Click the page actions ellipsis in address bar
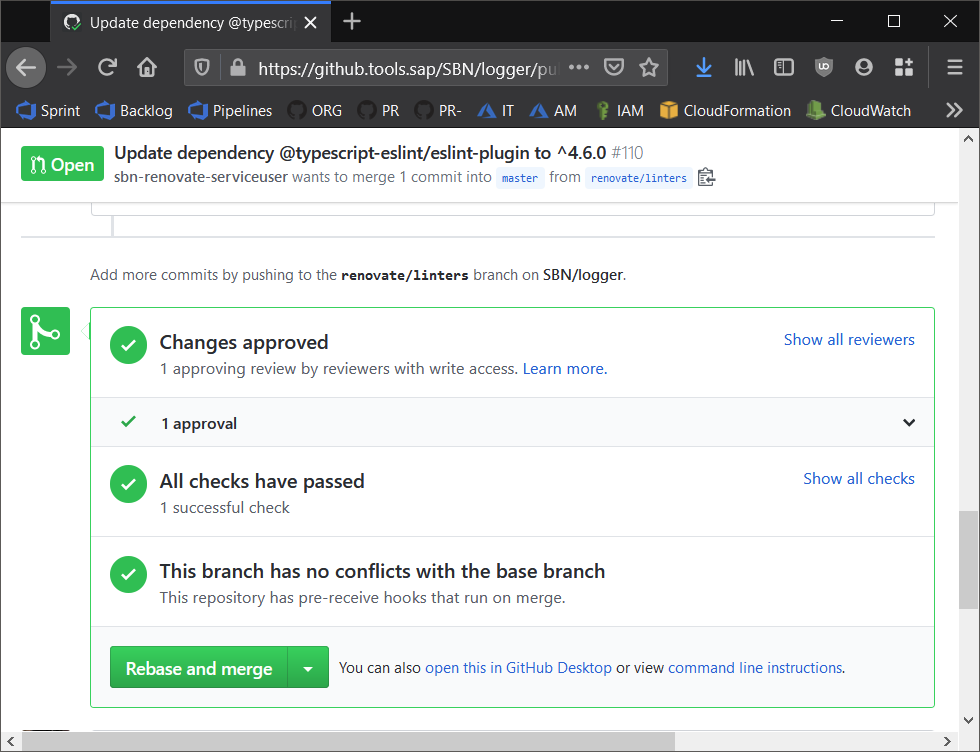This screenshot has height=752, width=980. coord(578,67)
